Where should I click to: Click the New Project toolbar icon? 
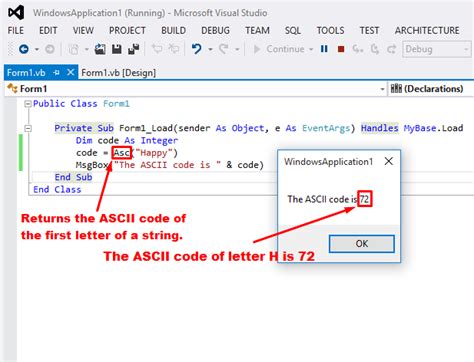(74, 49)
